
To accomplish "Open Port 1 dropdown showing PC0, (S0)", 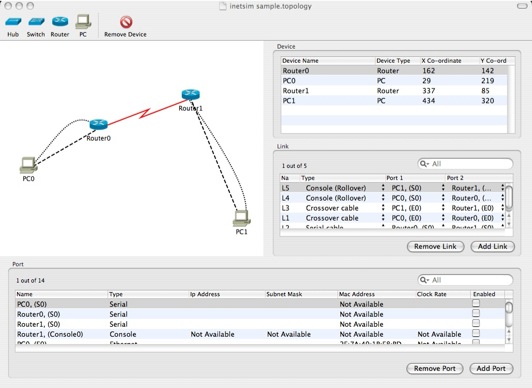I will 443,198.
